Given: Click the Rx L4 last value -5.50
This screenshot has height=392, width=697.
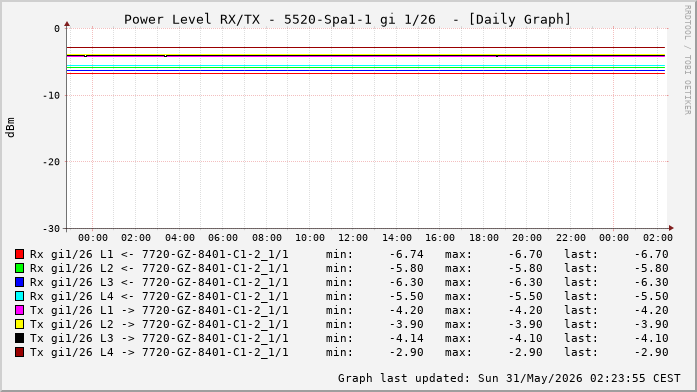Looking at the screenshot, I should (651, 296).
